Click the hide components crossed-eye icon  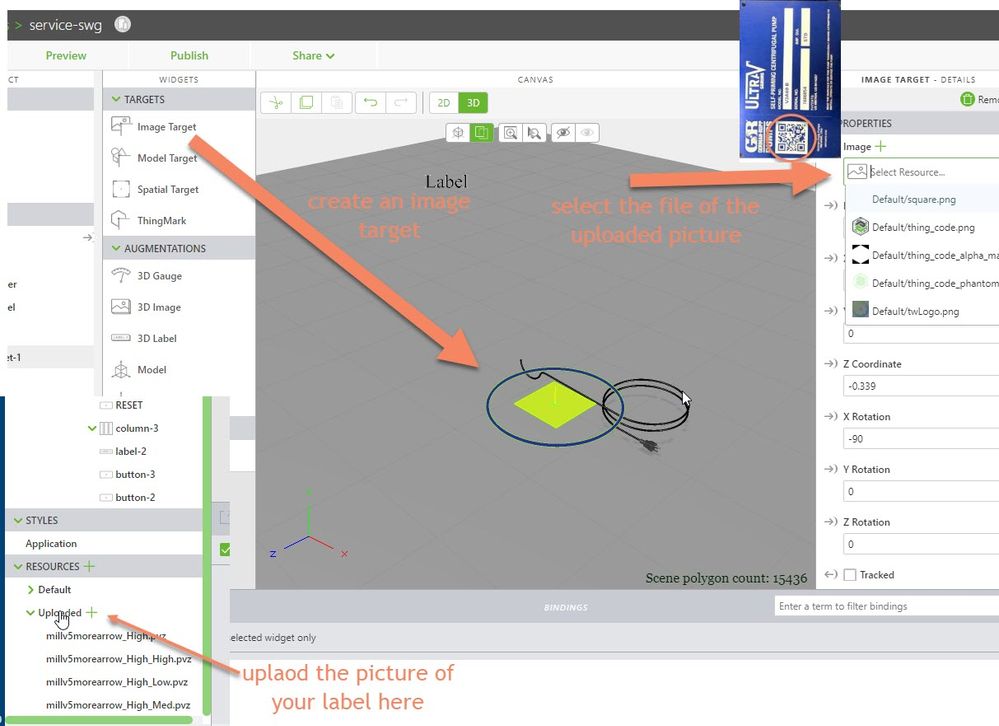coord(563,132)
